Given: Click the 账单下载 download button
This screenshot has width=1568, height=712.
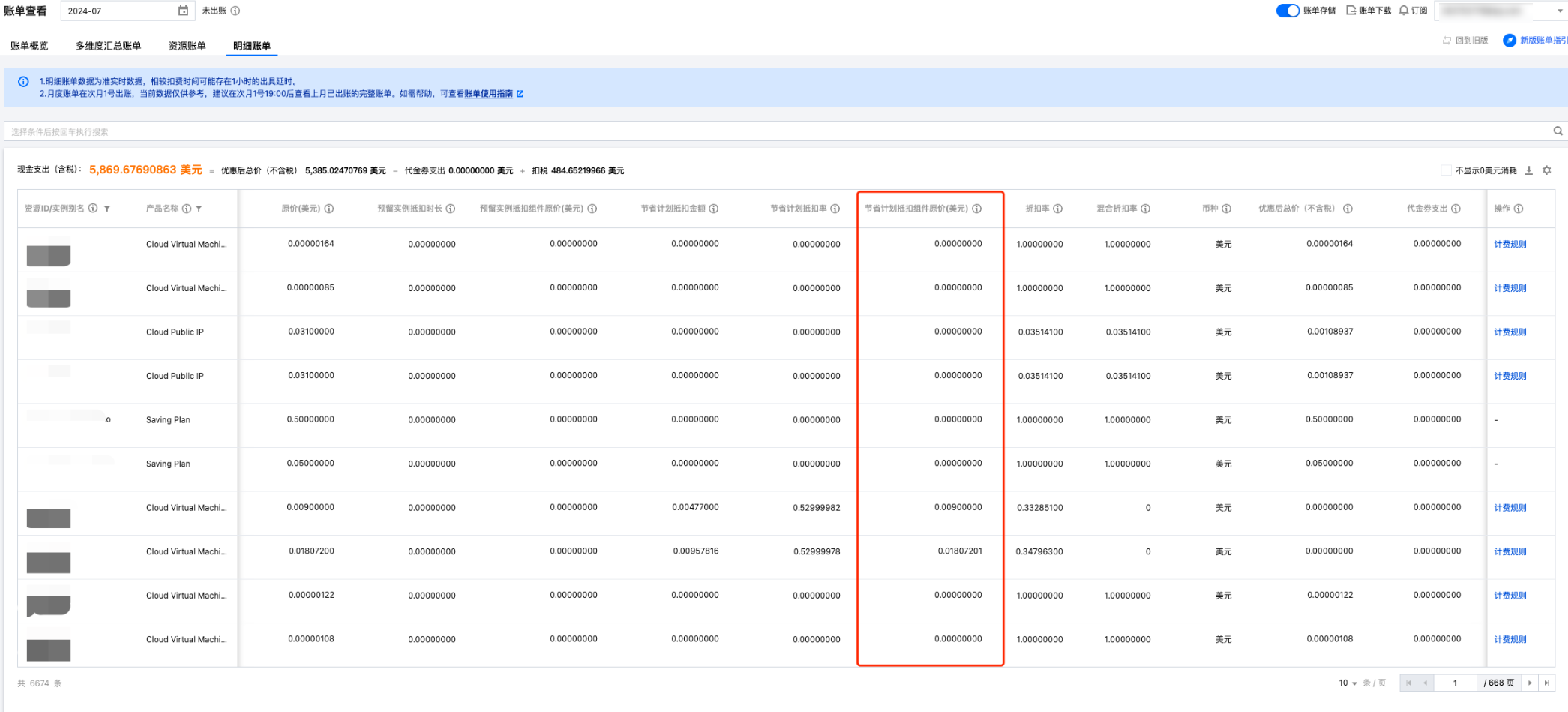Looking at the screenshot, I should coord(1369,11).
